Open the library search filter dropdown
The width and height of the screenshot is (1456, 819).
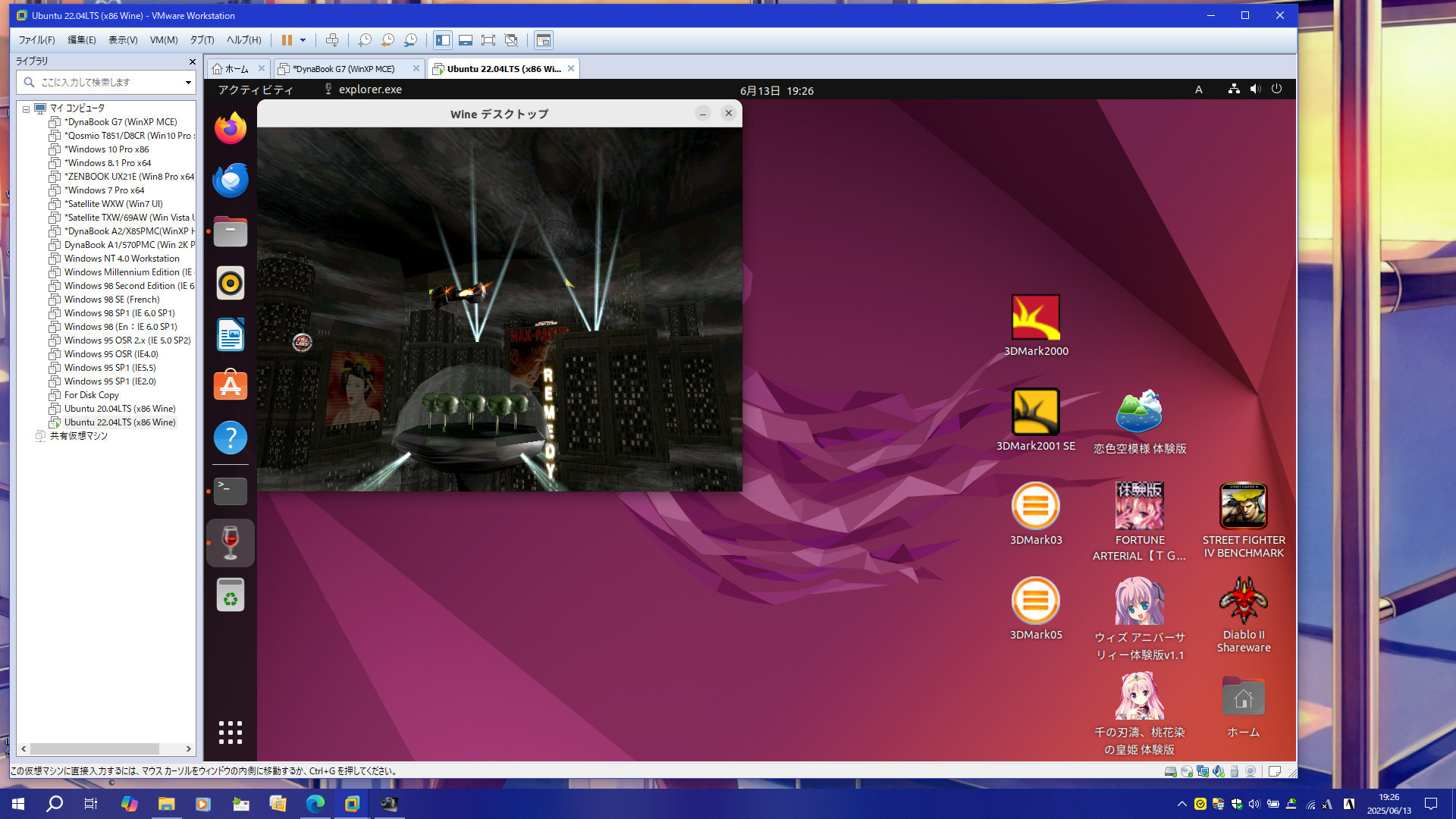click(188, 82)
